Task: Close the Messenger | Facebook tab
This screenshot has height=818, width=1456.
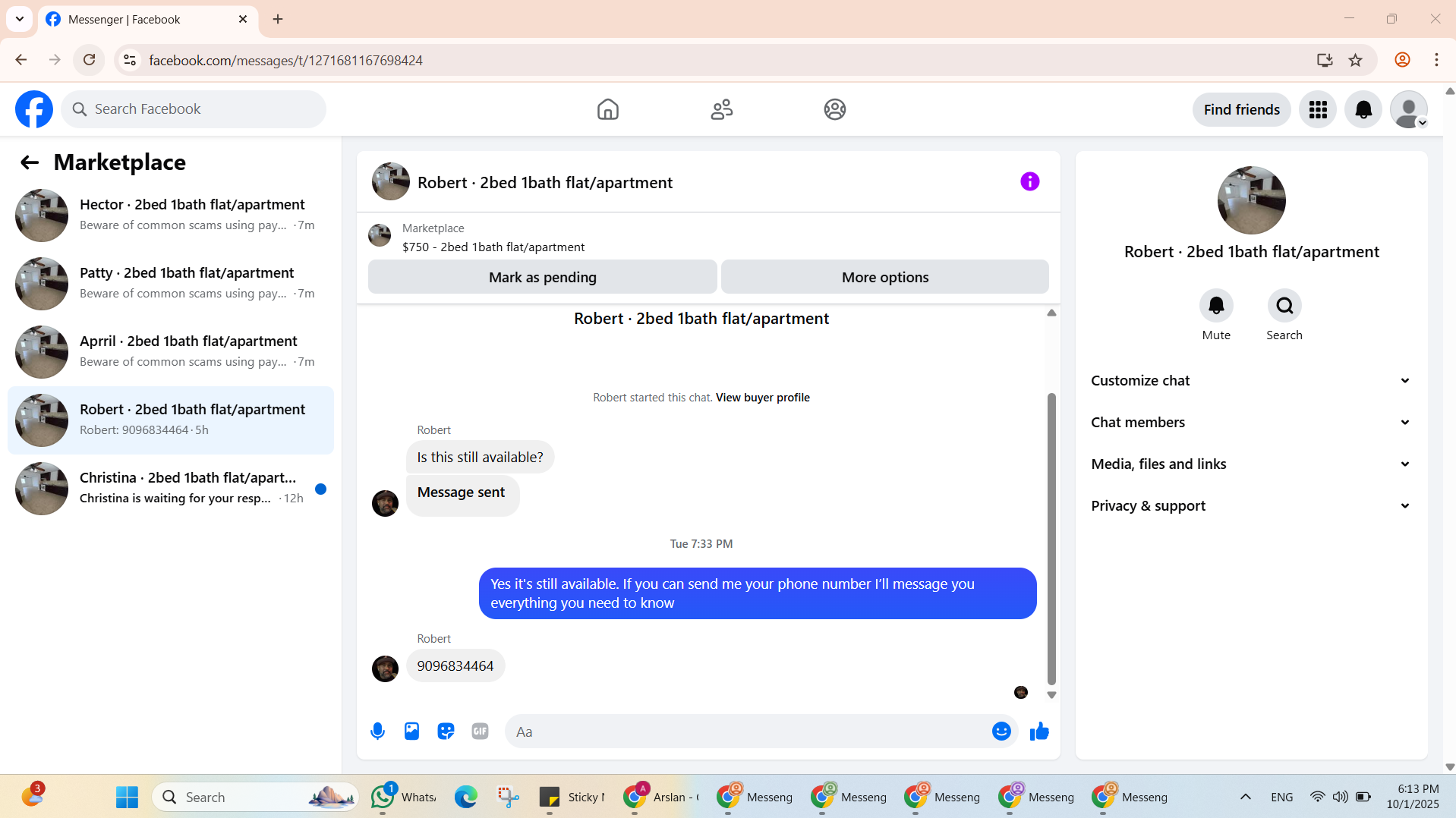Action: point(243,19)
